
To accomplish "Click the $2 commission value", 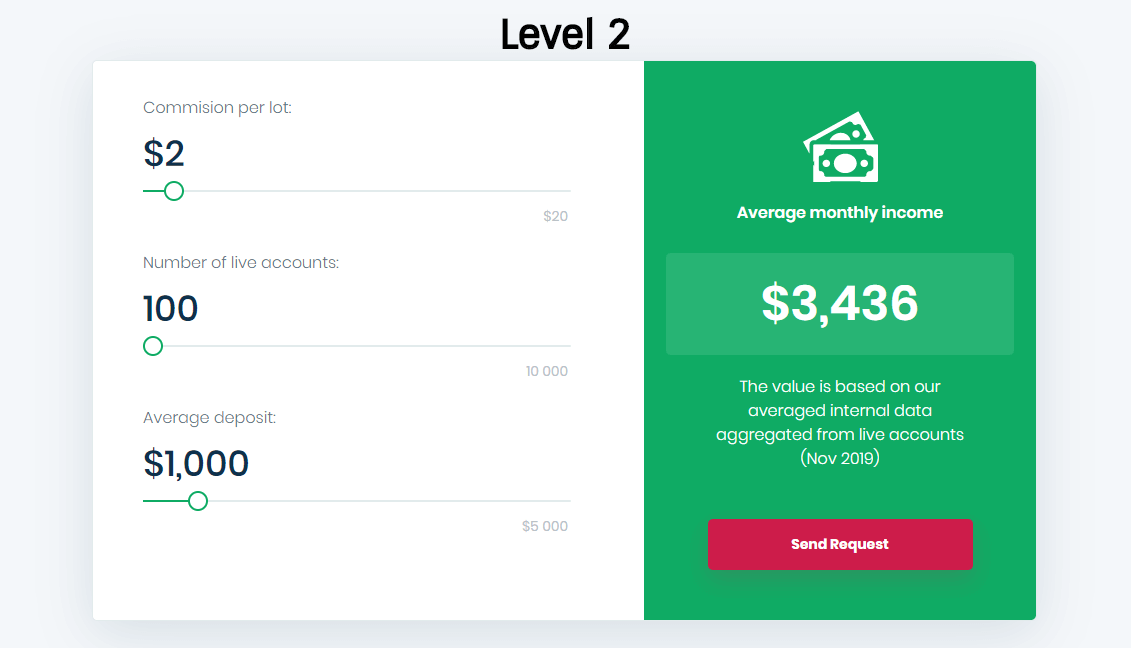I will click(164, 154).
